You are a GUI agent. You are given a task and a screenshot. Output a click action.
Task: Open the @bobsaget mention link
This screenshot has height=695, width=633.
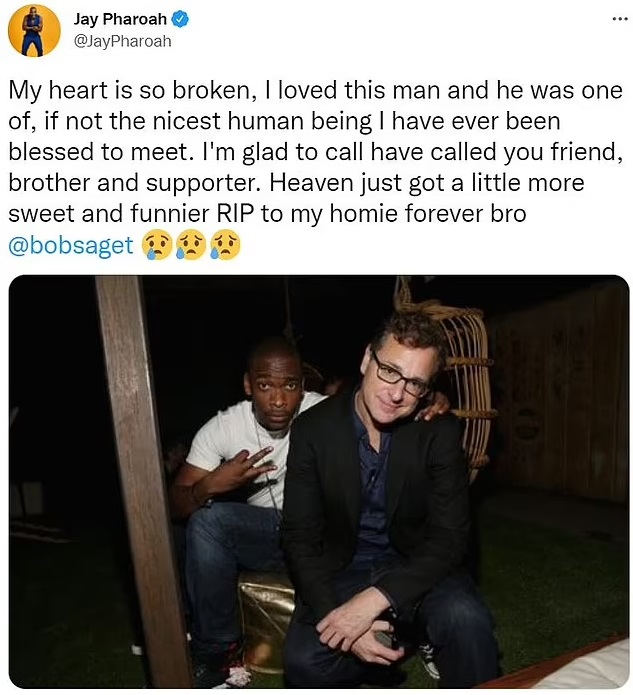point(70,245)
